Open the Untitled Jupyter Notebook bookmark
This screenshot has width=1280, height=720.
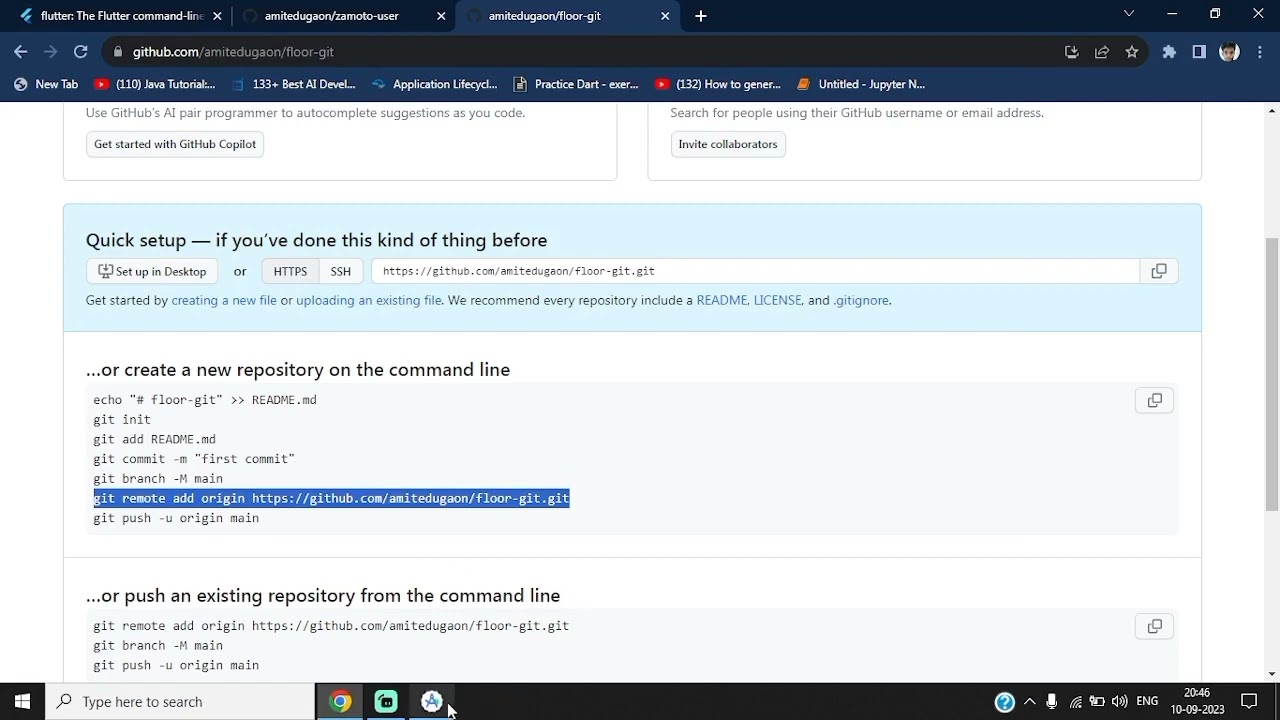coord(861,84)
